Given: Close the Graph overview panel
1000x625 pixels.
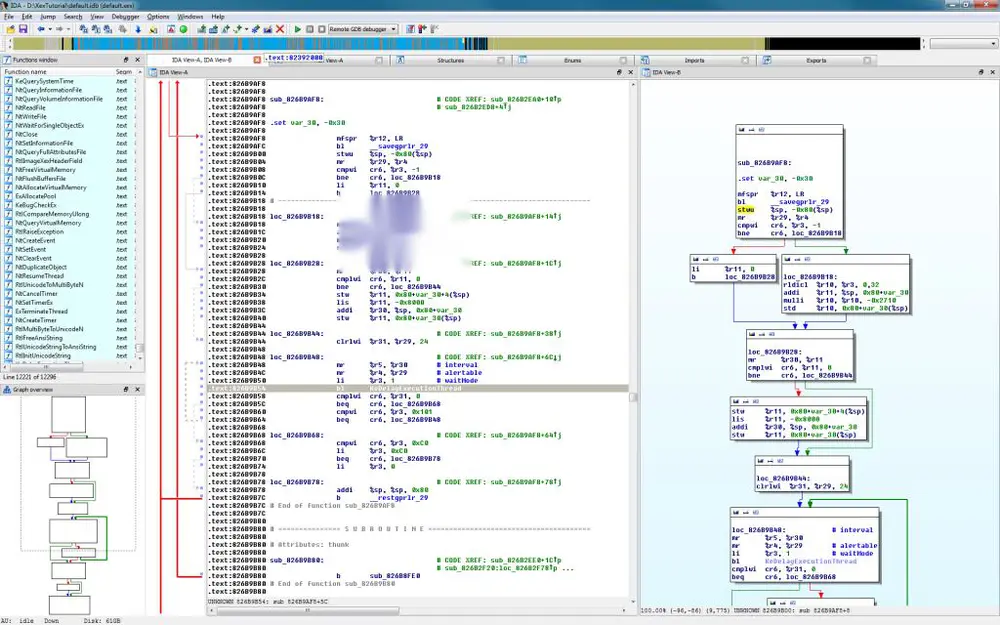Looking at the screenshot, I should (137, 390).
